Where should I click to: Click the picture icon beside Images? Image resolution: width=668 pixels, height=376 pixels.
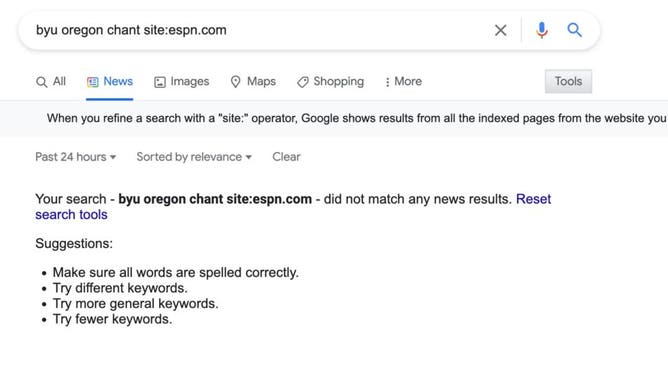[160, 82]
